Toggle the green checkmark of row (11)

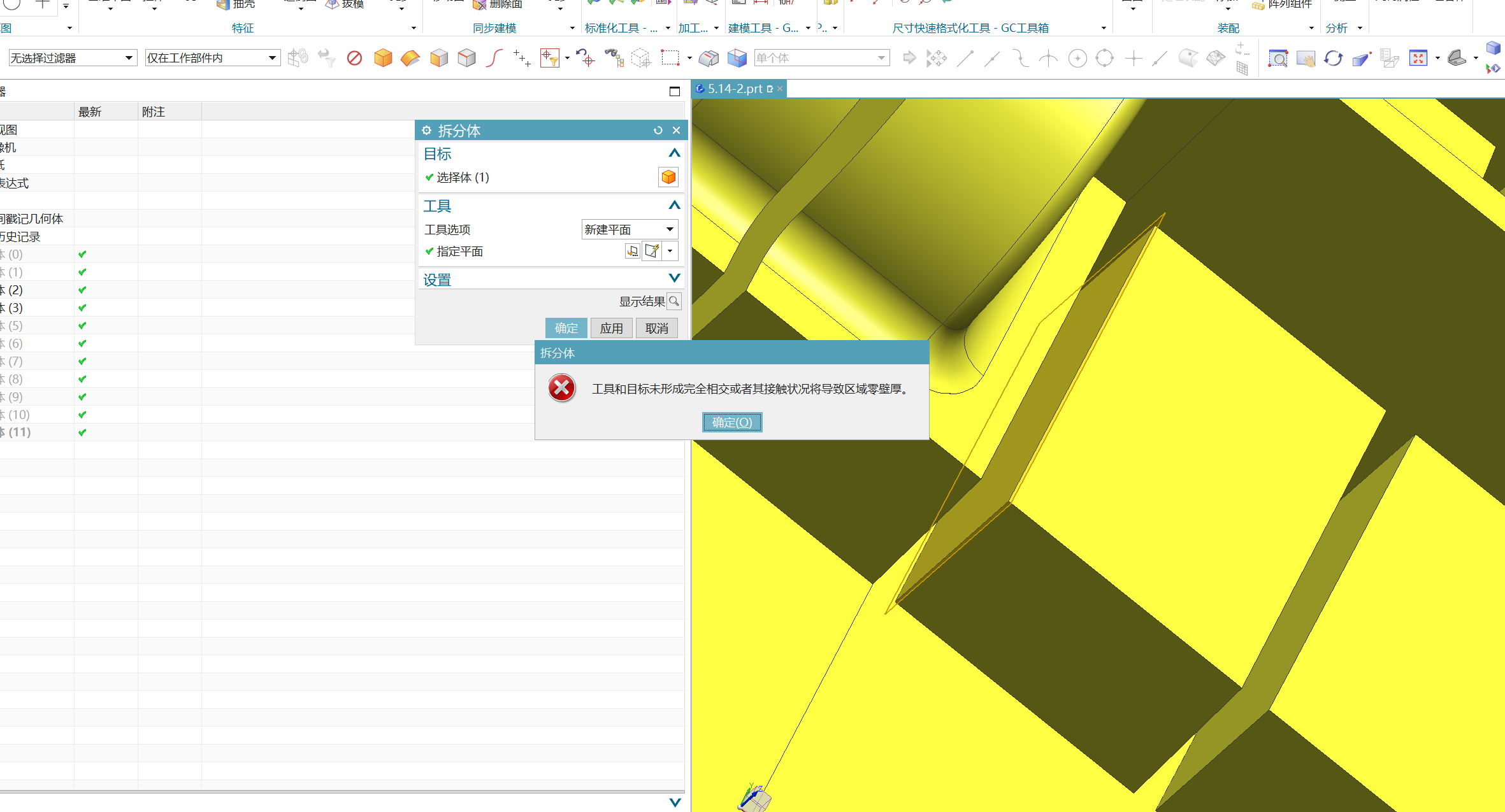82,432
